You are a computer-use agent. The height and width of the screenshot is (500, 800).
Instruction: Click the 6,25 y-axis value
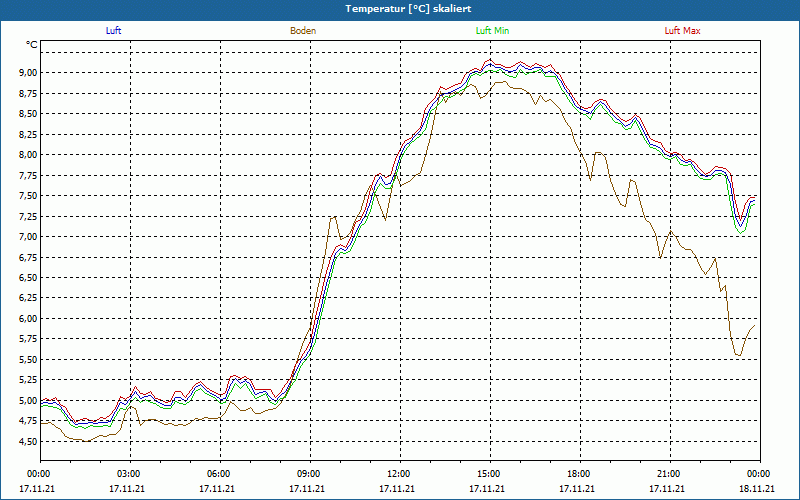[28, 298]
